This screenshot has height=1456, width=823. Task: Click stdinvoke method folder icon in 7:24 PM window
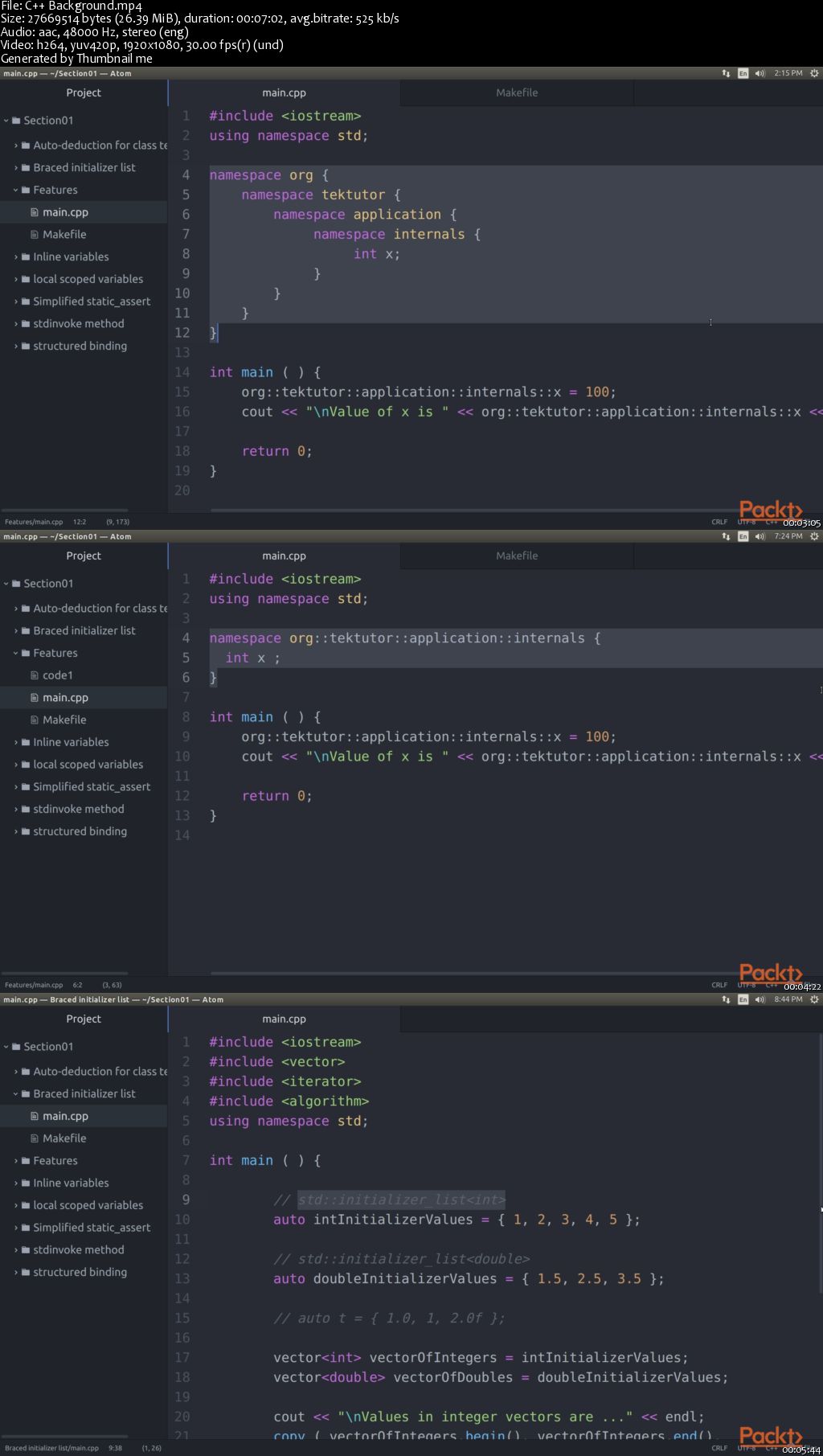(26, 809)
